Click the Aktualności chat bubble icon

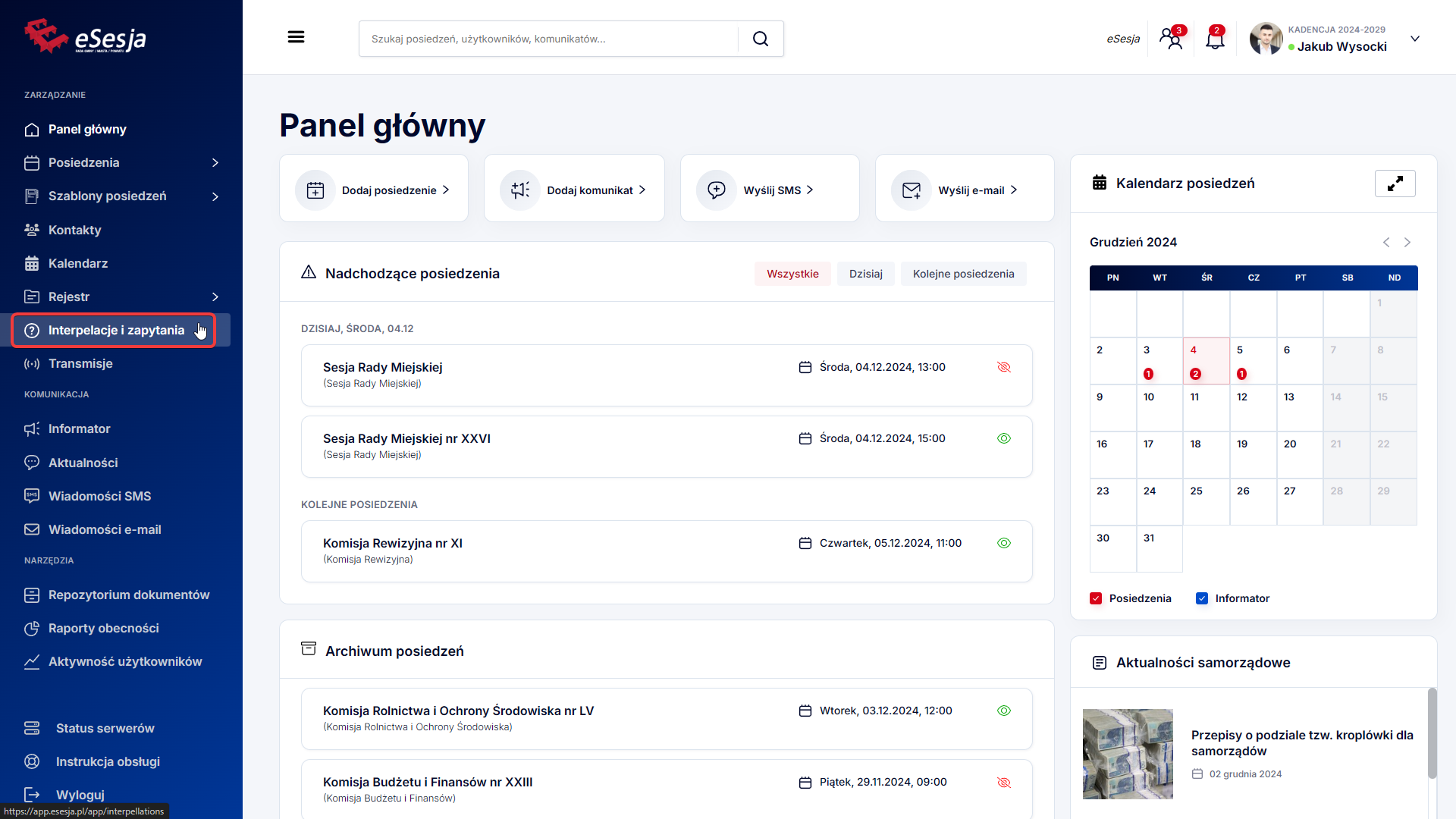click(x=32, y=463)
